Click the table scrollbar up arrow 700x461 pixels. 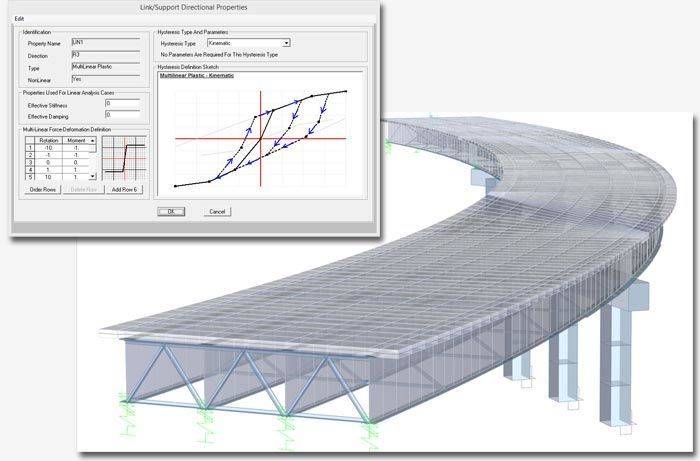(92, 141)
